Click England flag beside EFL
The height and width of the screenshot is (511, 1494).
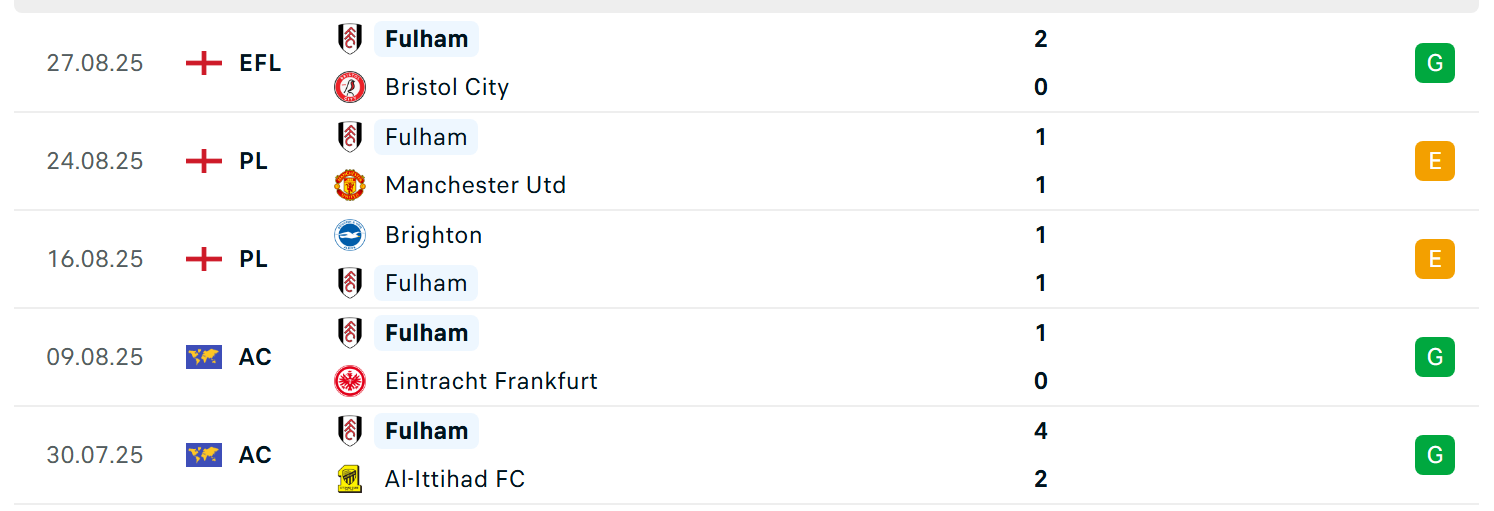coord(204,63)
